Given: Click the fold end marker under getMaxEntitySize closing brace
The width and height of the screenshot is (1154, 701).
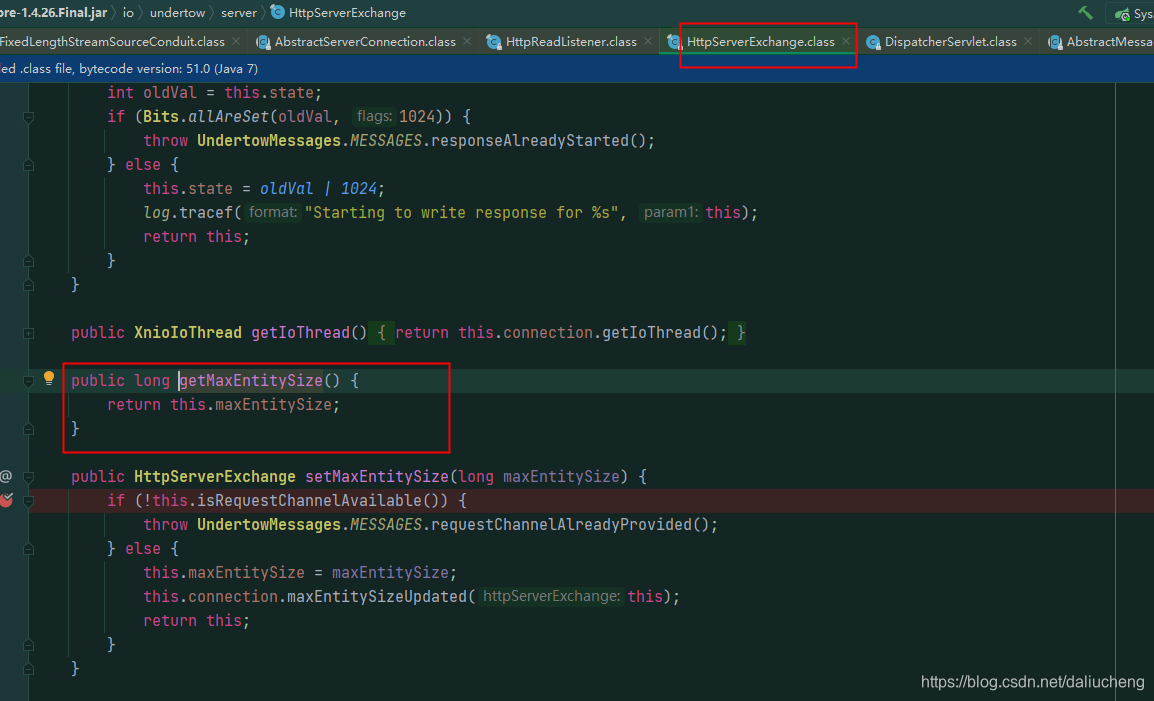Looking at the screenshot, I should (x=28, y=429).
